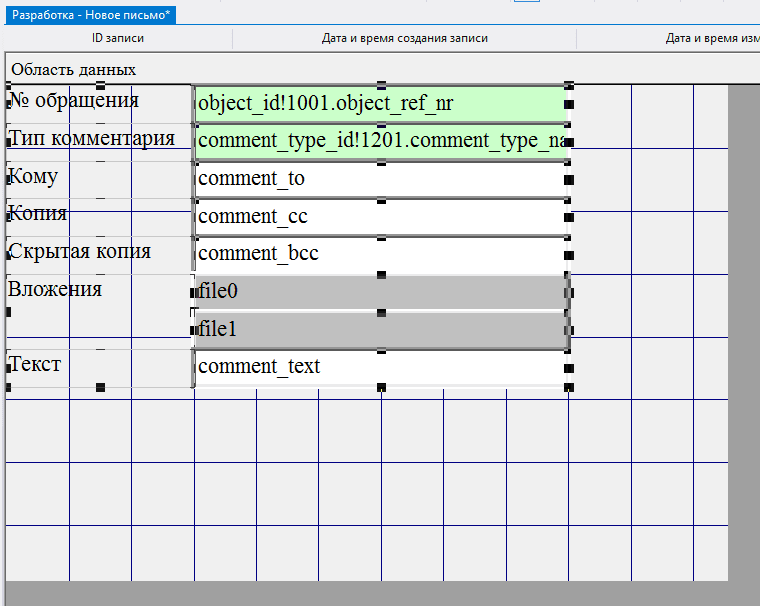The height and width of the screenshot is (606, 760).
Task: Select the gray file0 attachment control
Action: [380, 292]
